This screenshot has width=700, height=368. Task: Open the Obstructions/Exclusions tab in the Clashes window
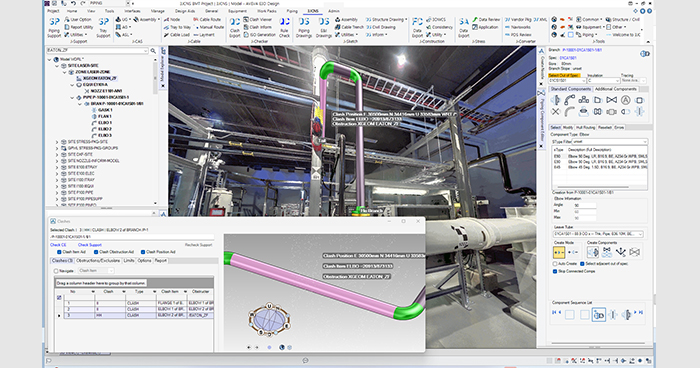(98, 260)
